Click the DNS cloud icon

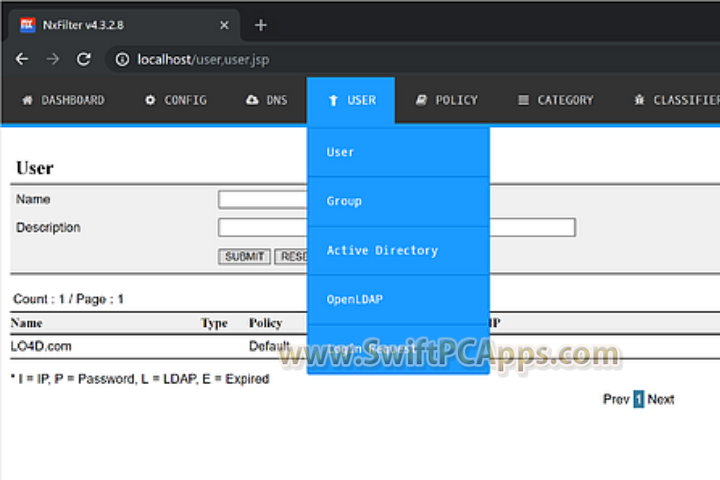[x=252, y=100]
